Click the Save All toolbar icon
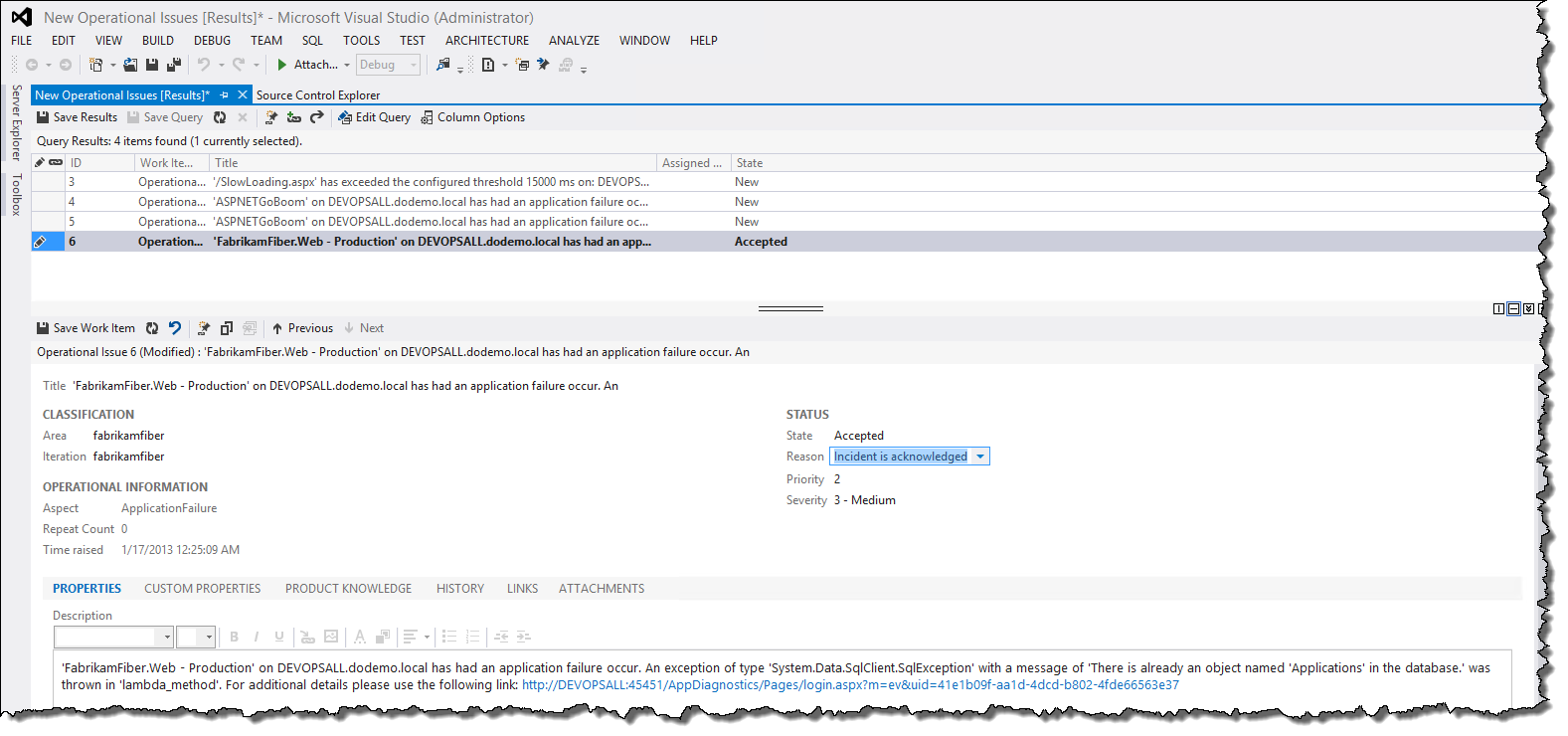 click(173, 65)
